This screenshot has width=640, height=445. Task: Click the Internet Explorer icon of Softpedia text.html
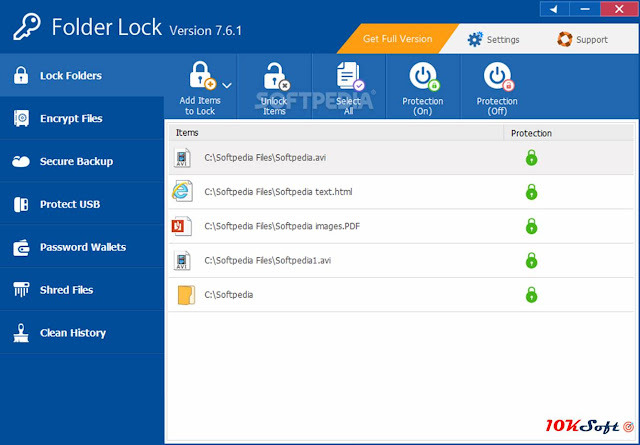pyautogui.click(x=182, y=191)
